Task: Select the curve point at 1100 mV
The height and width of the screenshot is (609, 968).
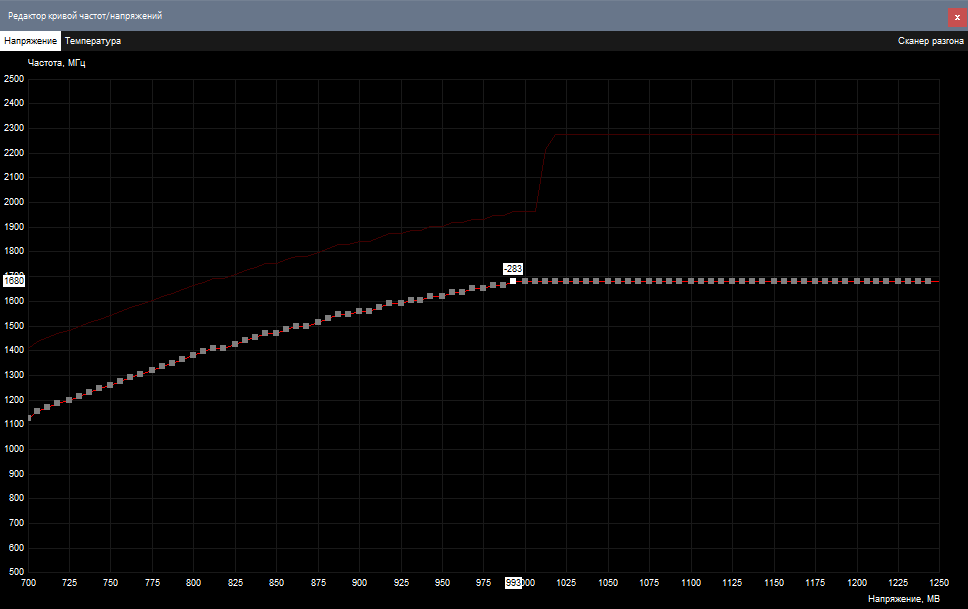Action: 691,281
